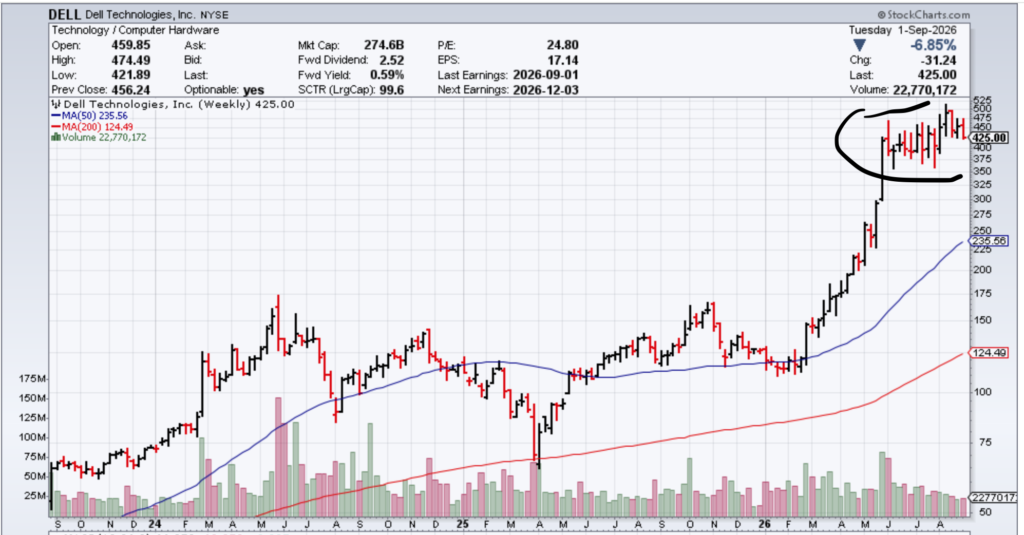Image resolution: width=1024 pixels, height=535 pixels.
Task: Click the 235.56 MA(50) axis value tag
Action: pyautogui.click(x=989, y=241)
